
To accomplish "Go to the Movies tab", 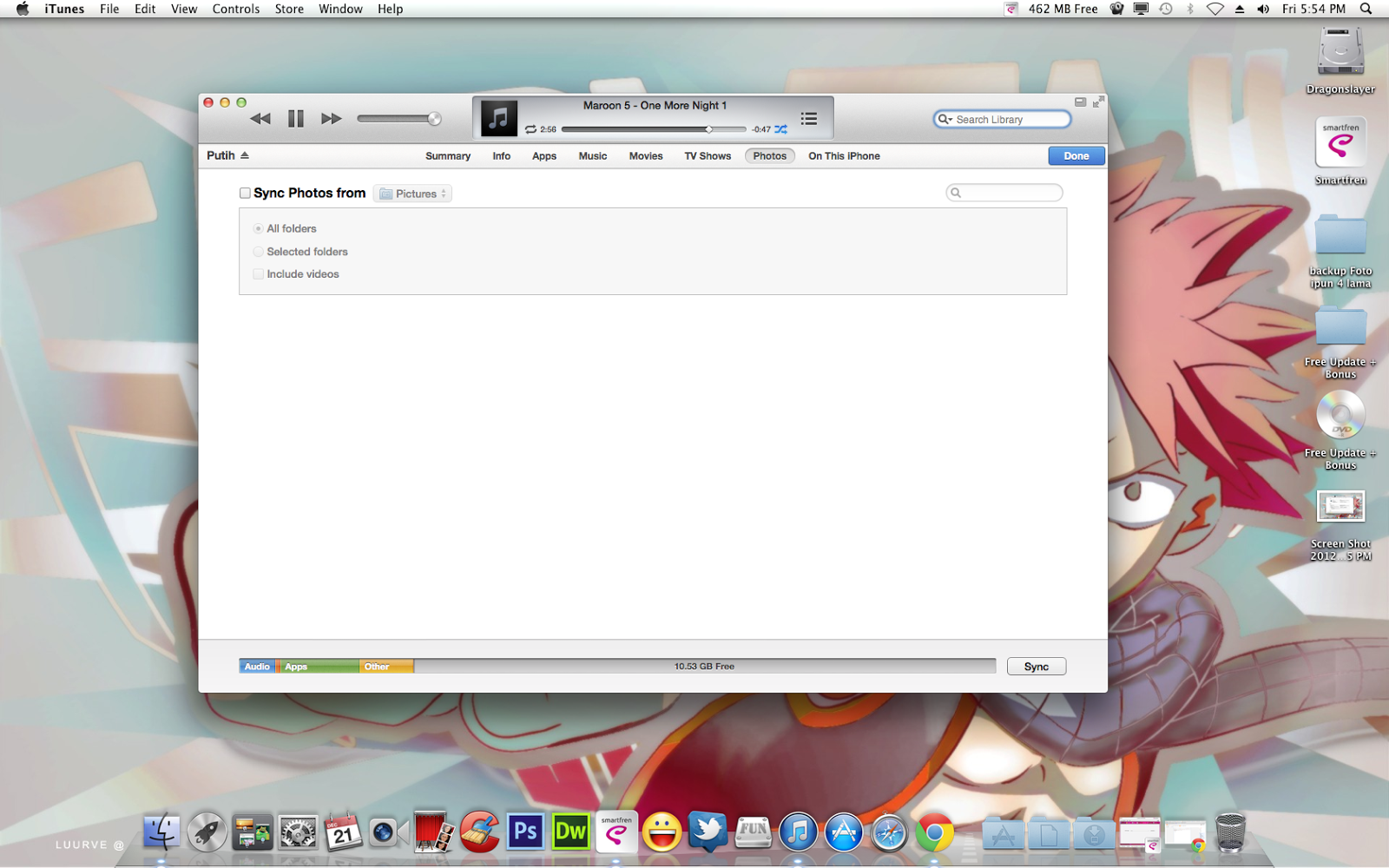I will pyautogui.click(x=646, y=156).
